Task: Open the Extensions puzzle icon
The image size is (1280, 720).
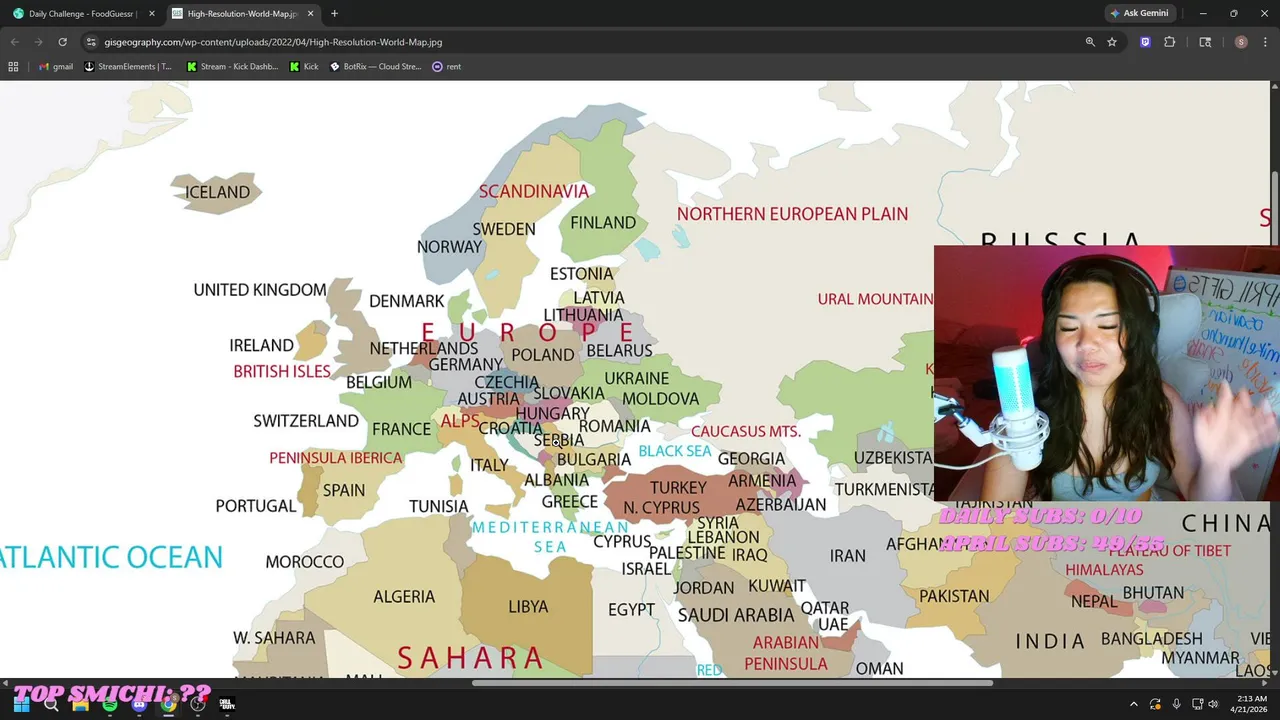Action: coord(1169,42)
